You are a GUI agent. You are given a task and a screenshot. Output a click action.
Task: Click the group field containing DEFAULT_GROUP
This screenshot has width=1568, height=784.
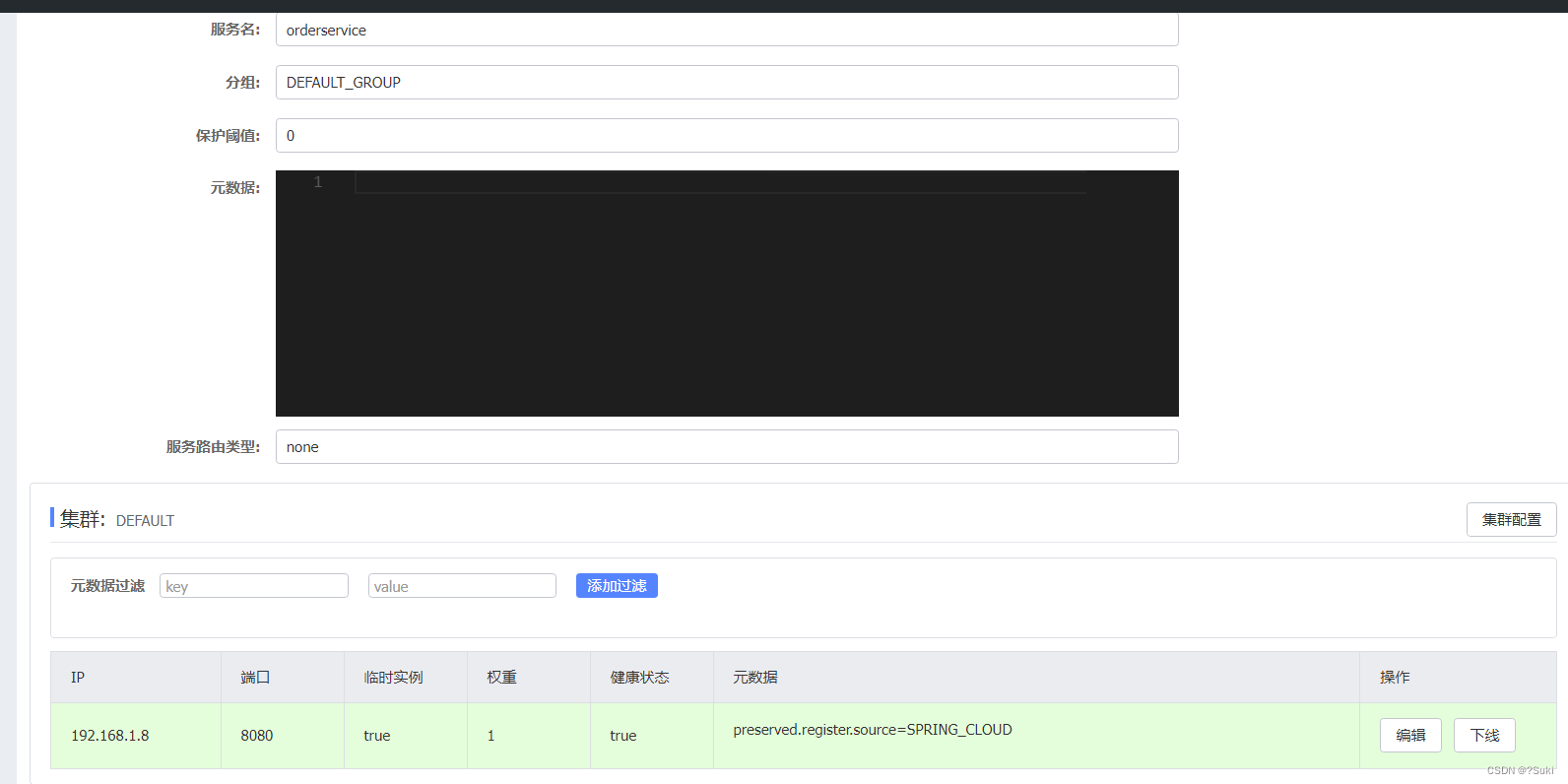click(727, 83)
